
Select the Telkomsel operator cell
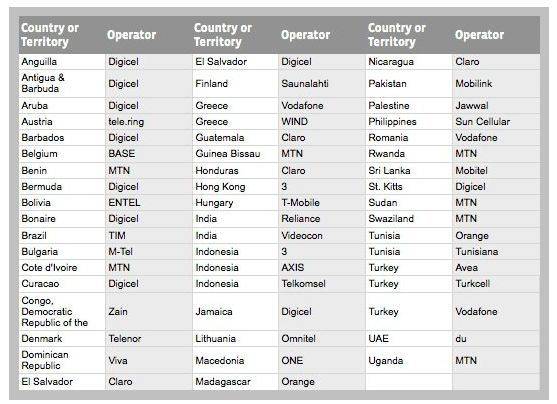pyautogui.click(x=322, y=284)
